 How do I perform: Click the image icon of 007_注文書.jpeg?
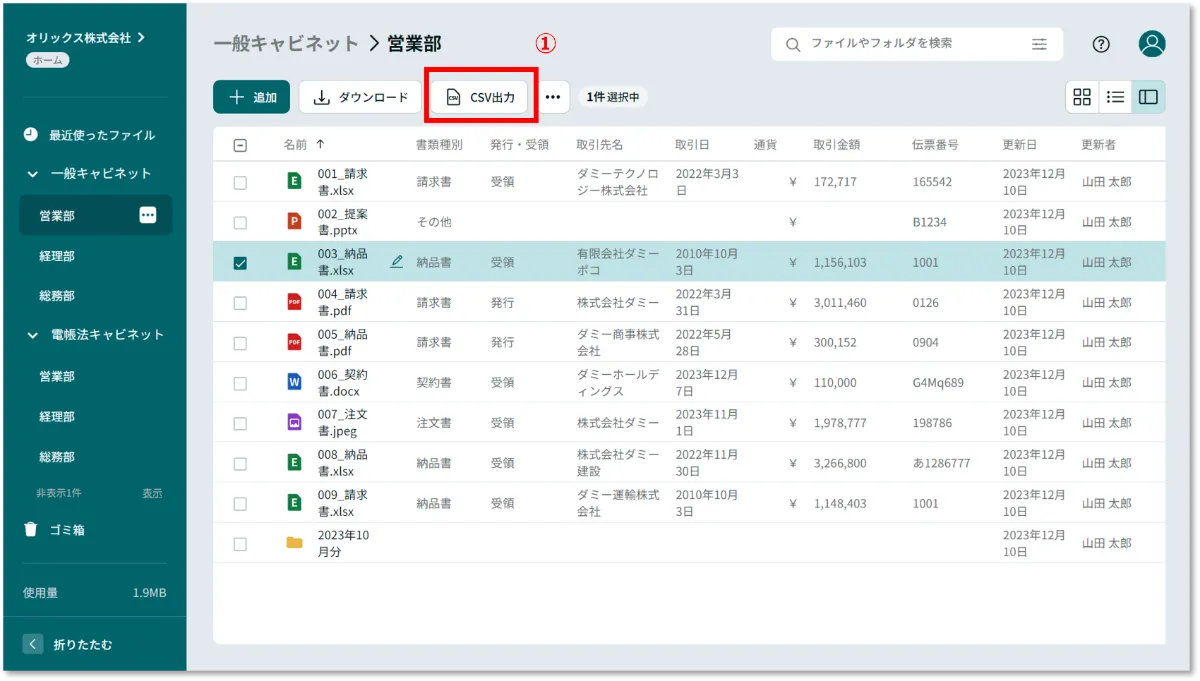click(x=294, y=422)
